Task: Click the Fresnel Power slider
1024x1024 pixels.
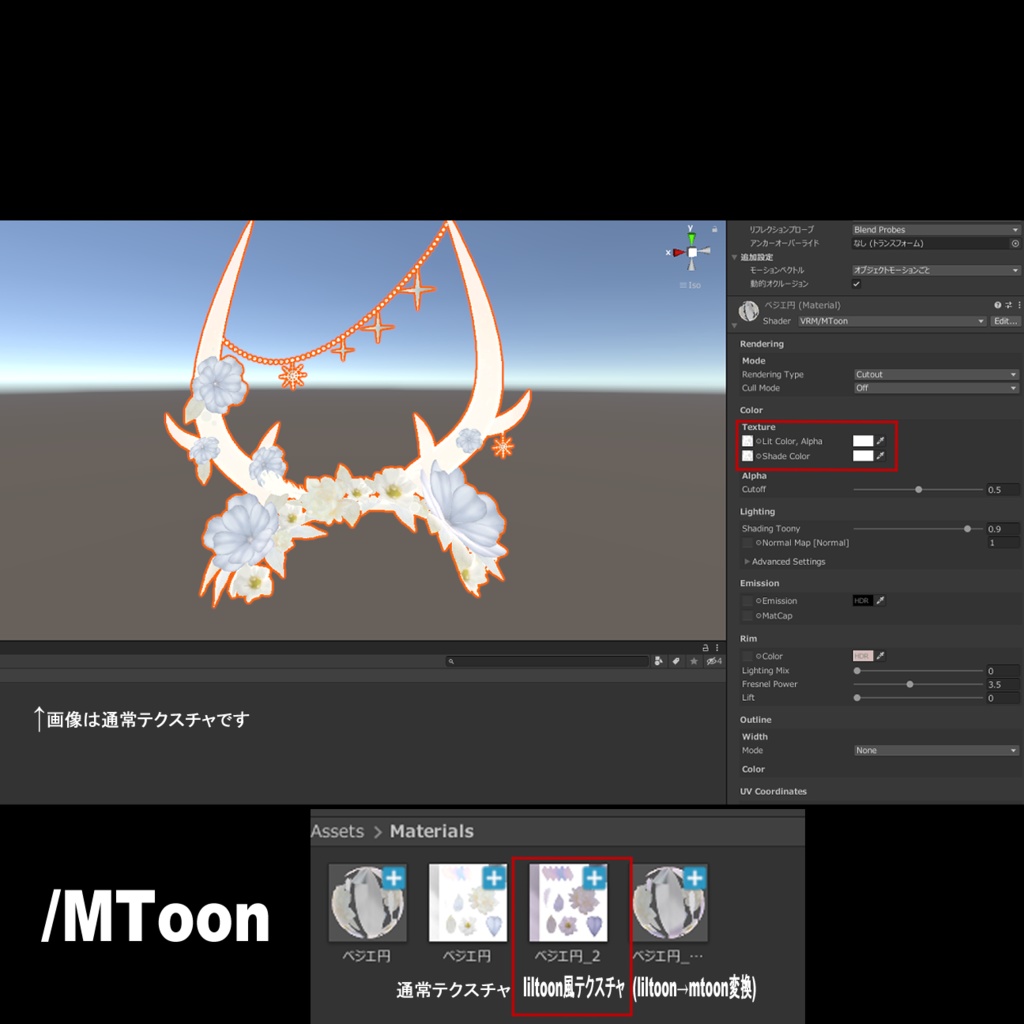Action: (x=918, y=684)
